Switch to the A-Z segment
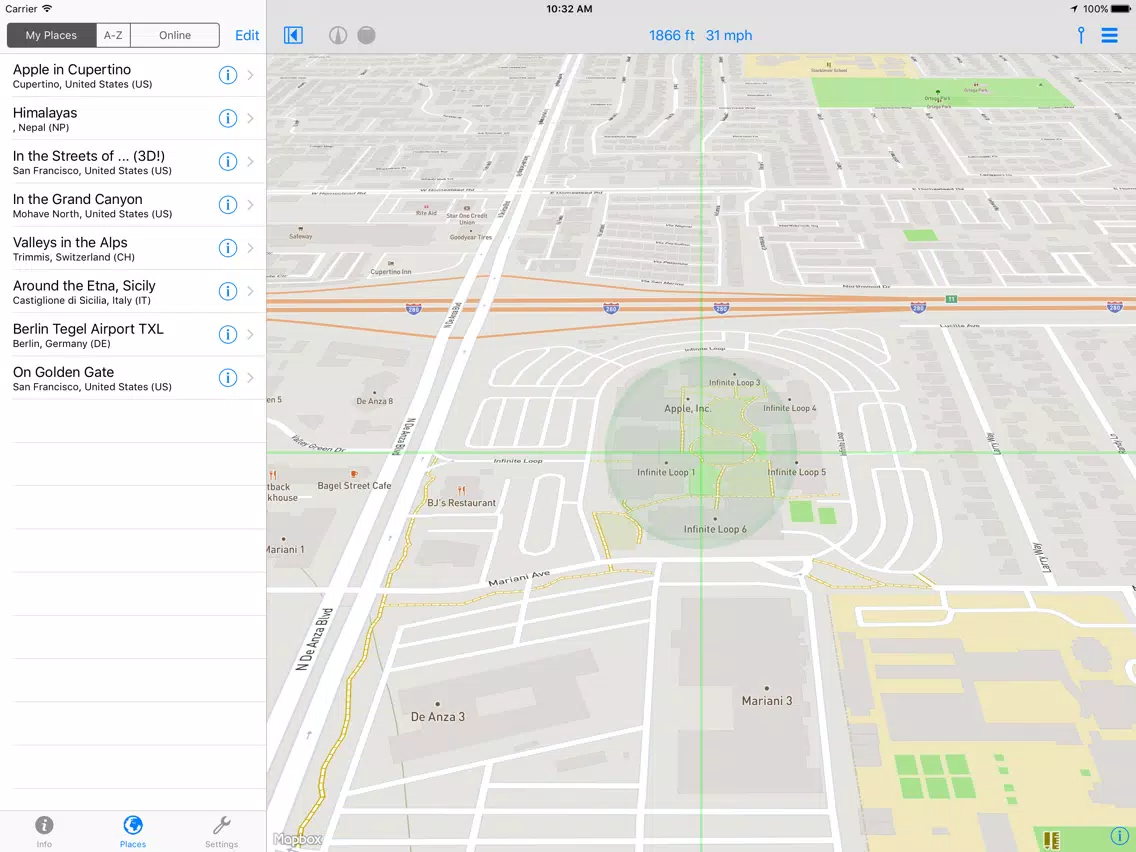 [113, 35]
